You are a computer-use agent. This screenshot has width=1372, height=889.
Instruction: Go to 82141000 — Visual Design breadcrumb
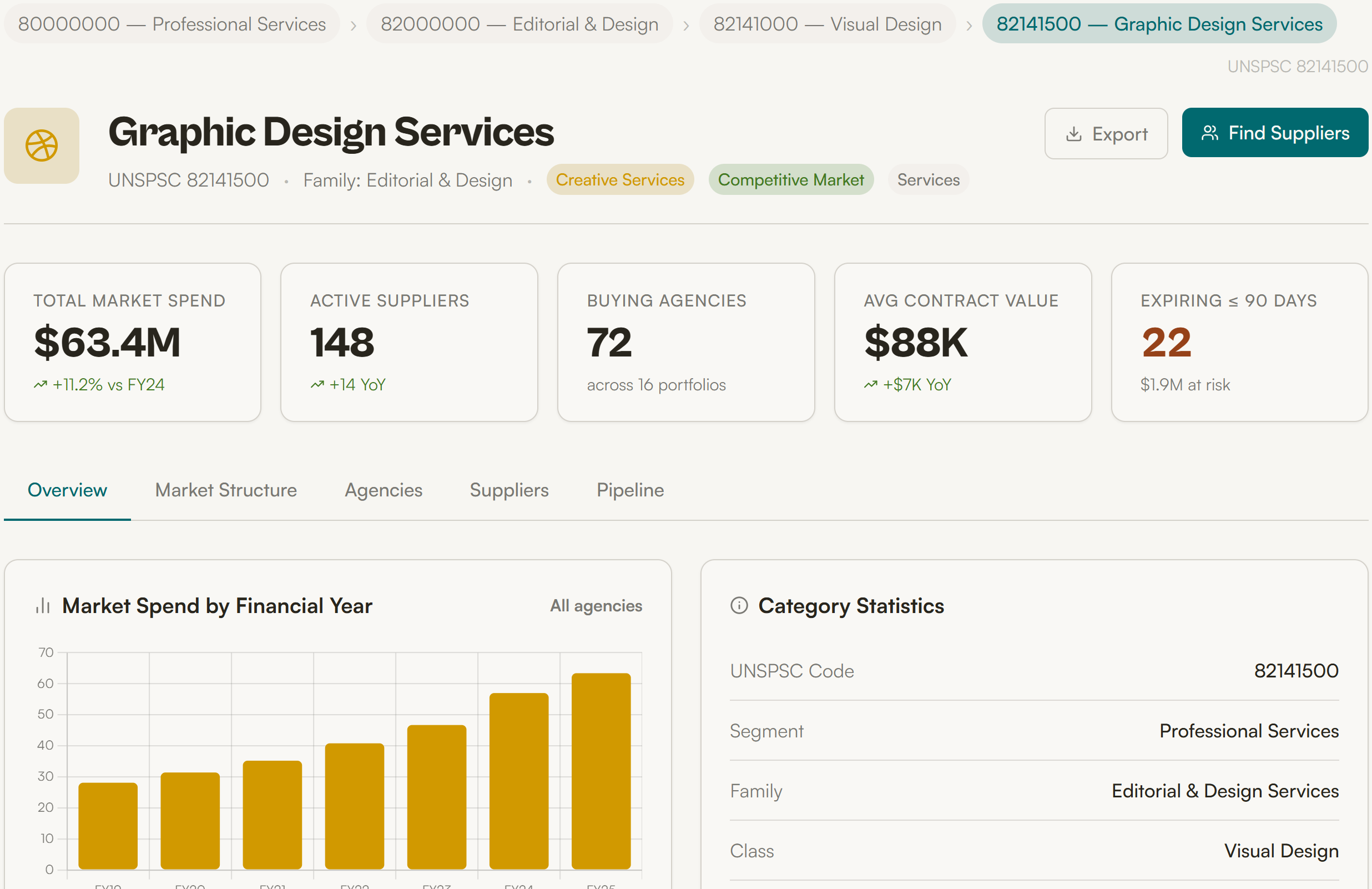pos(827,24)
